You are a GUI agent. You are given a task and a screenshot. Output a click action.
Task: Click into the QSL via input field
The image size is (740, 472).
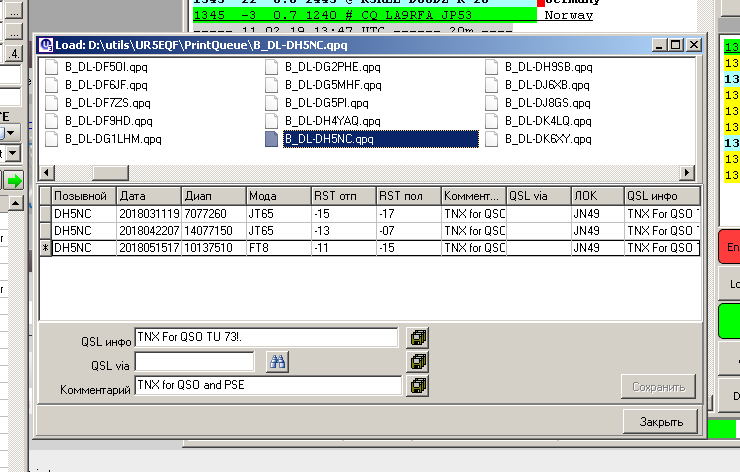coord(194,362)
